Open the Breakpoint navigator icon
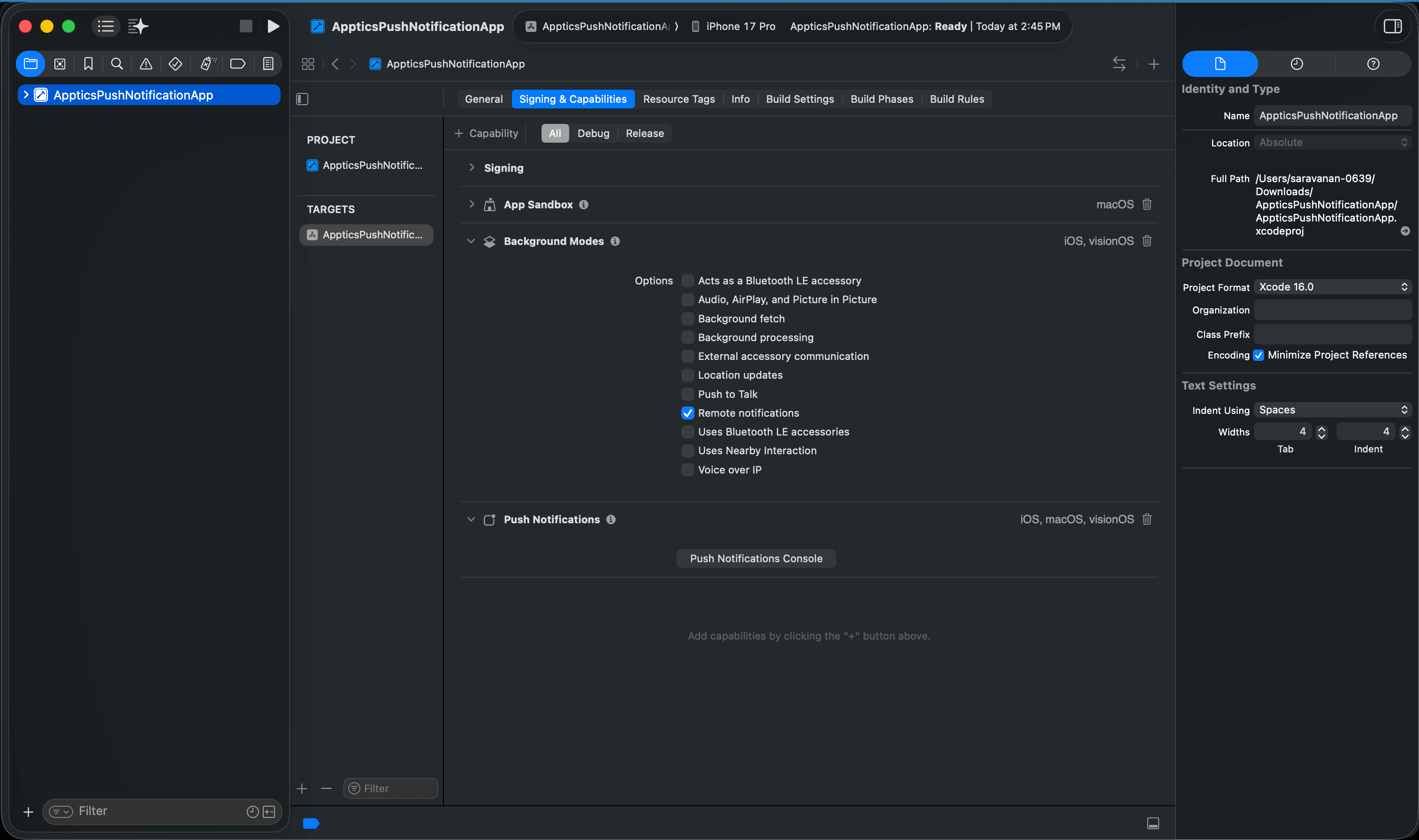This screenshot has width=1419, height=840. [238, 64]
